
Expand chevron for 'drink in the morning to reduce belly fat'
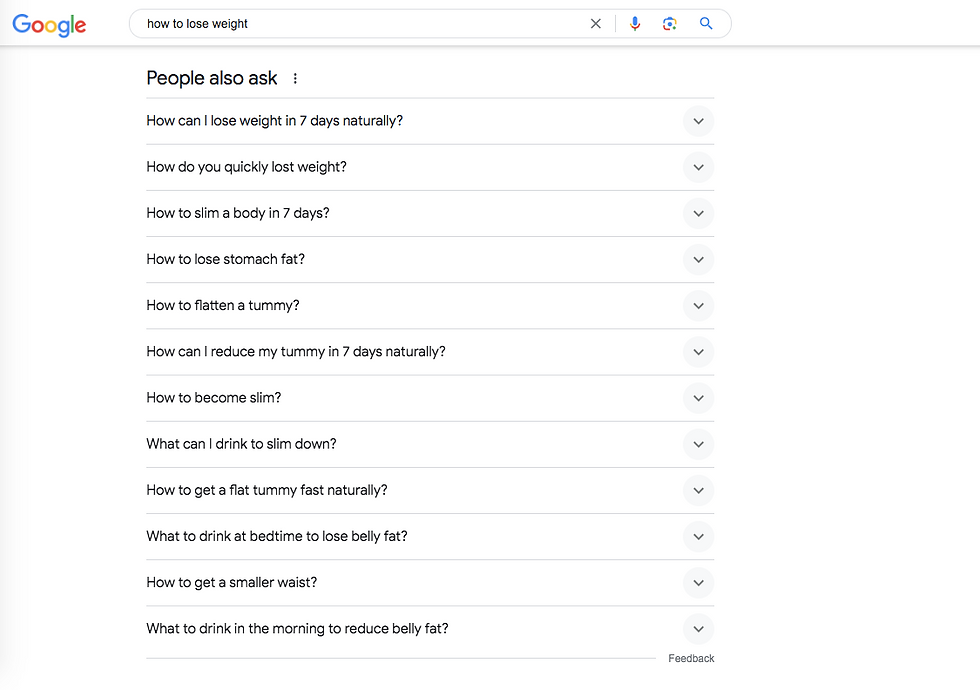pos(698,629)
